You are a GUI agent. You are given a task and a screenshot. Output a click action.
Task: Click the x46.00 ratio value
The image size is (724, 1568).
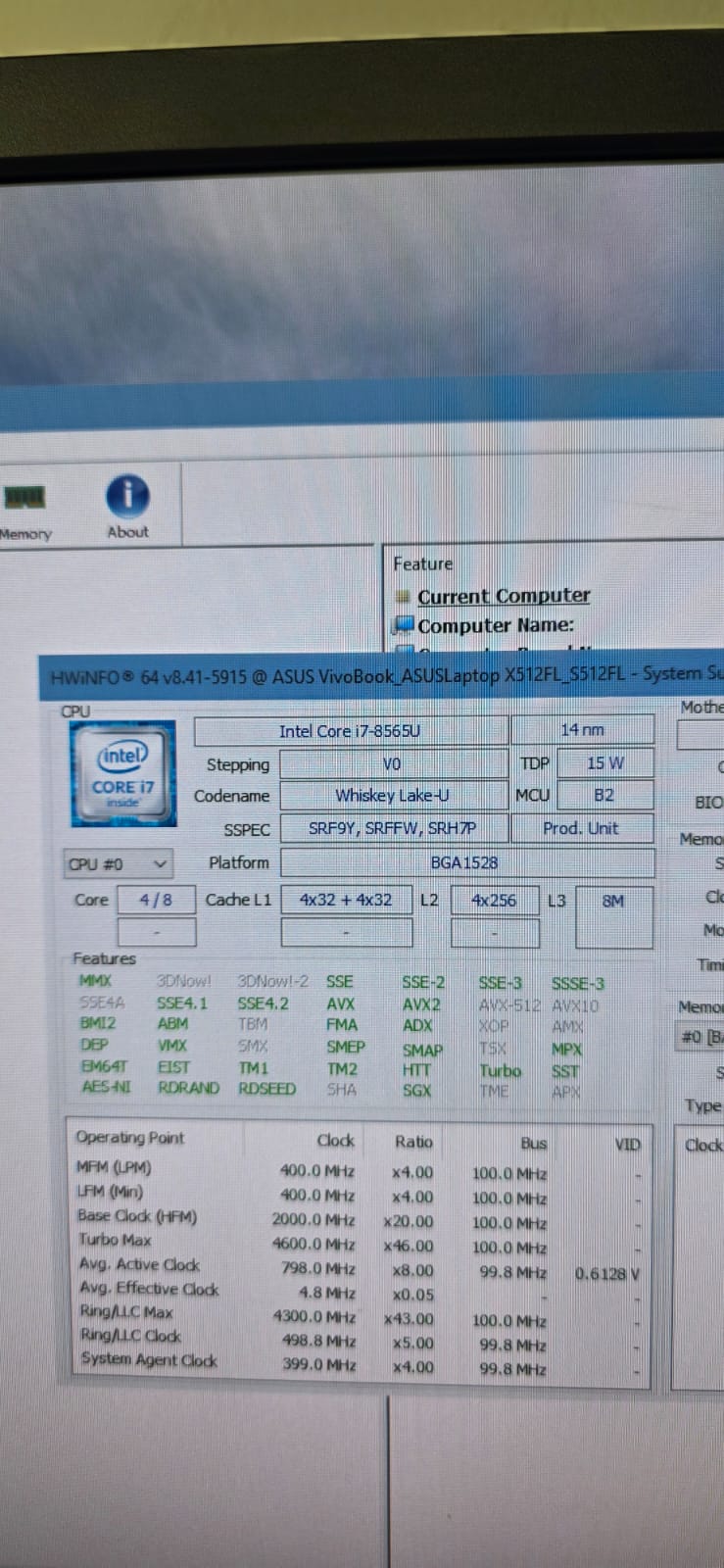click(x=409, y=1246)
